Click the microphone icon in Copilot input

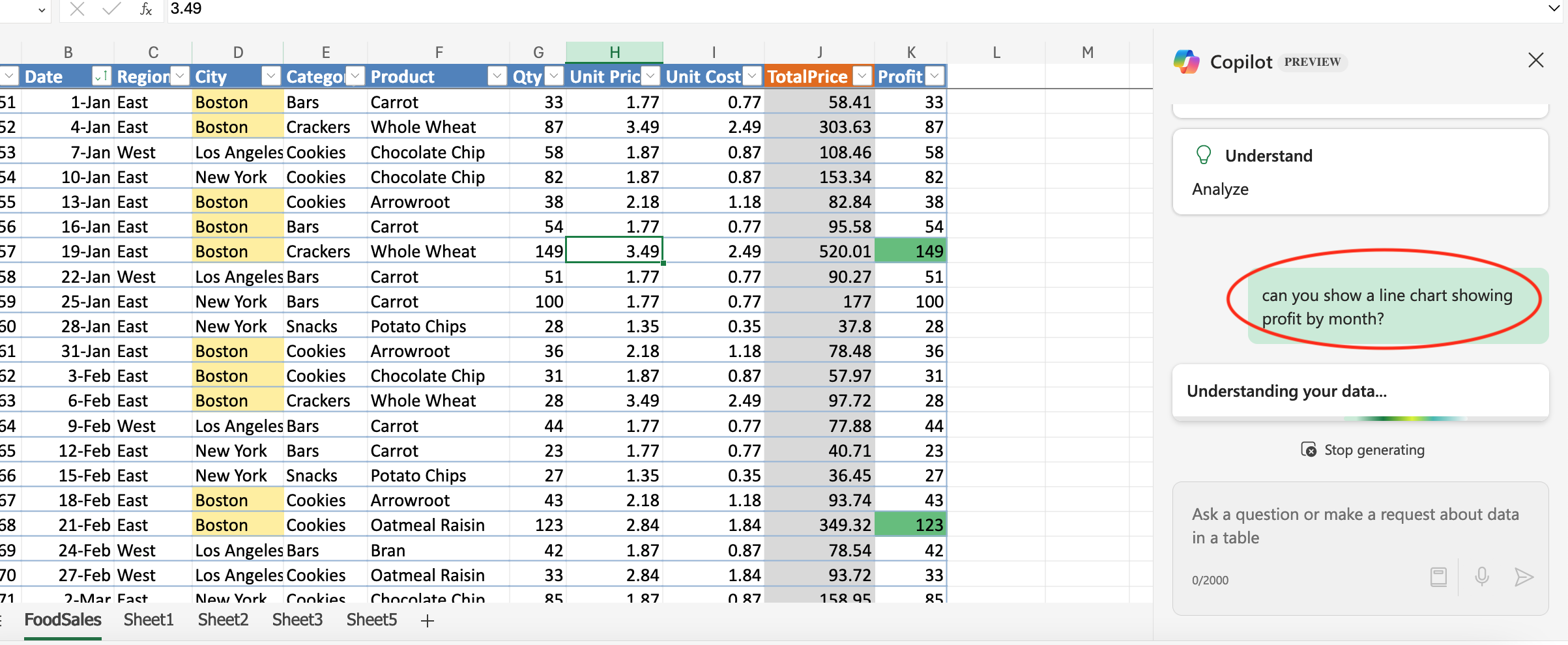click(1481, 577)
